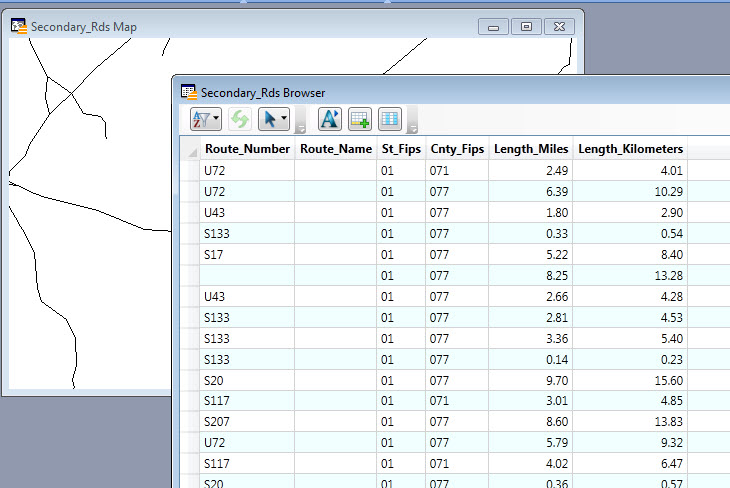730x488 pixels.
Task: Close the Secondary_Rds Map window
Action: pyautogui.click(x=559, y=27)
